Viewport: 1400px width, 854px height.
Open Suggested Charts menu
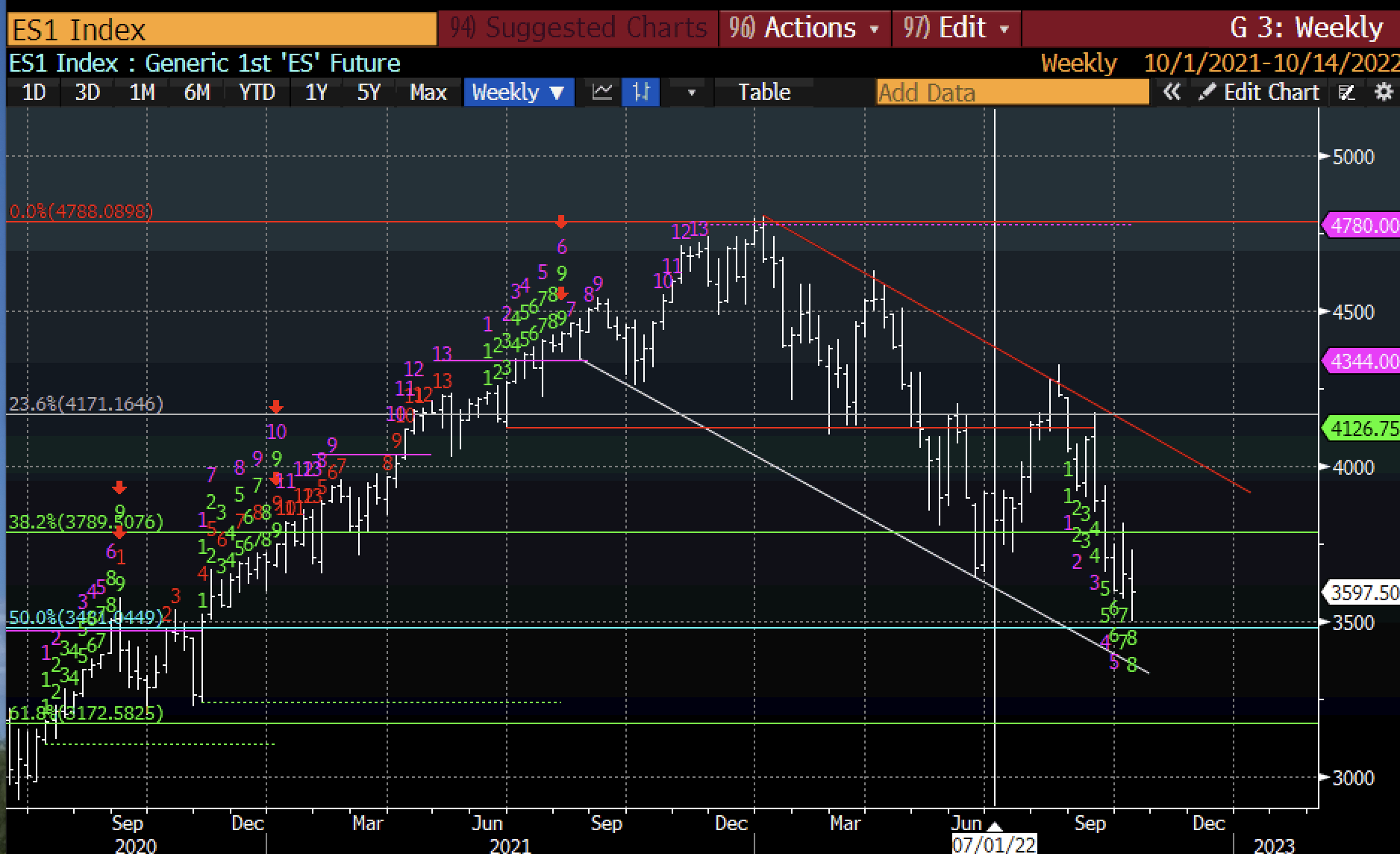tap(578, 28)
